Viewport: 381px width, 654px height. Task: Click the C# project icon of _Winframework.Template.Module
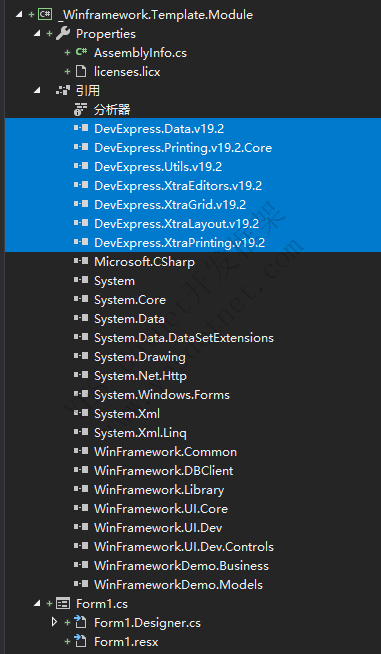pos(45,15)
